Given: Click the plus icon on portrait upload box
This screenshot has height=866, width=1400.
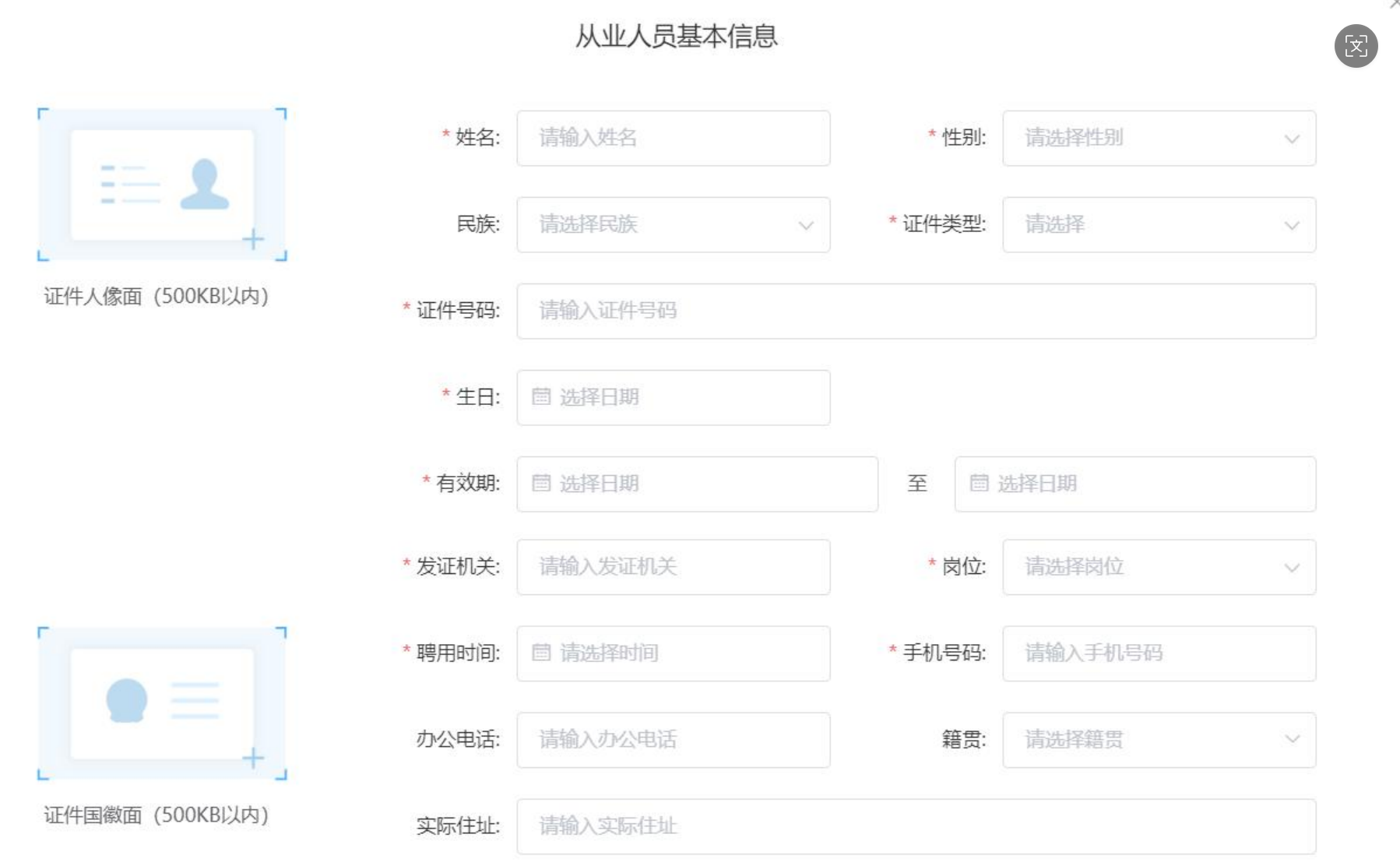Looking at the screenshot, I should click(x=253, y=239).
